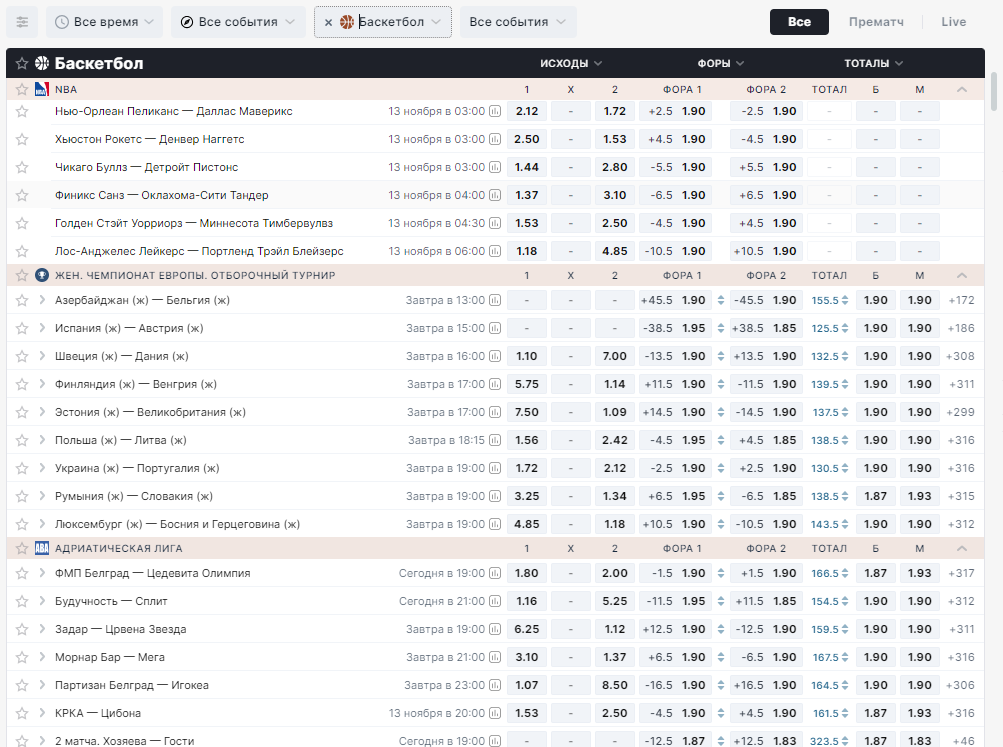Viewport: 1003px width, 747px height.
Task: Favorite the Жен. Чемпионат Европы league star
Action: coord(22,276)
